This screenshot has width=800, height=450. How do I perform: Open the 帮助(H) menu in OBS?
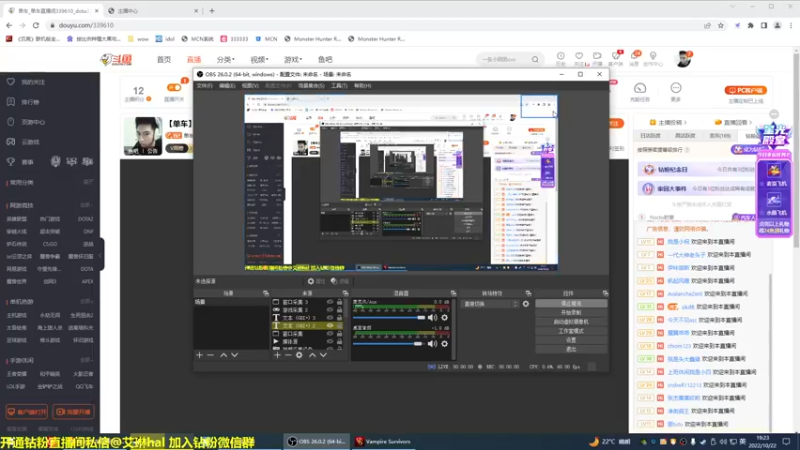pyautogui.click(x=362, y=86)
